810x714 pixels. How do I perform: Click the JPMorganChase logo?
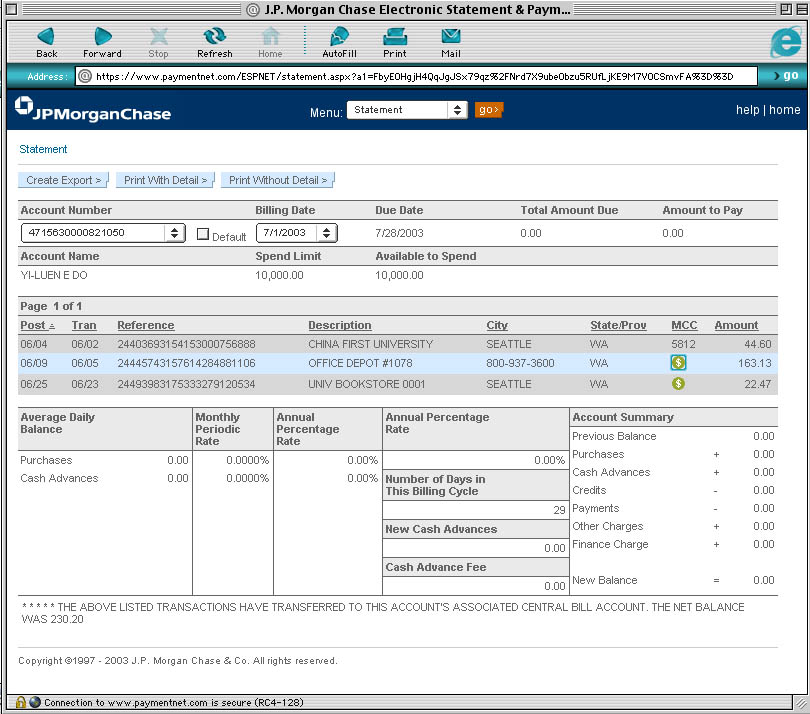click(x=93, y=109)
